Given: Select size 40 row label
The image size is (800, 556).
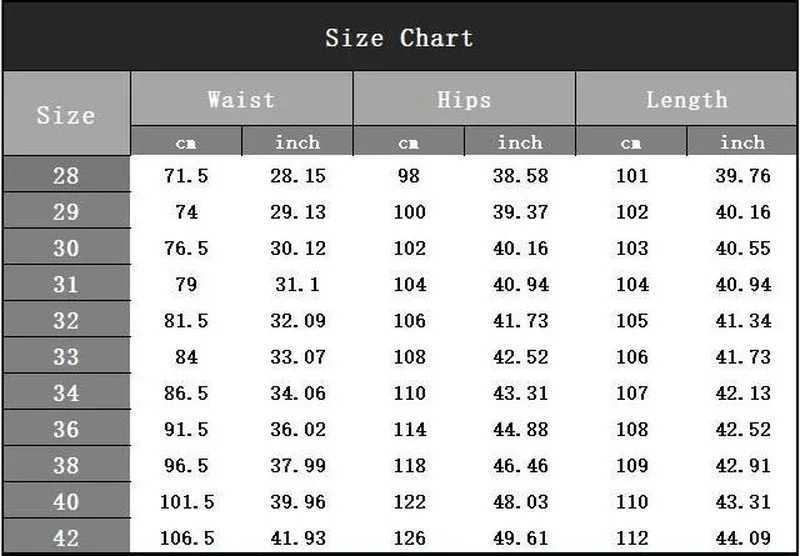Looking at the screenshot, I should pyautogui.click(x=66, y=501).
